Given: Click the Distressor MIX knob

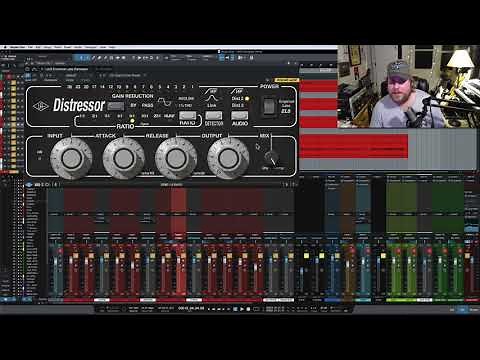Looking at the screenshot, I should coord(272,157).
